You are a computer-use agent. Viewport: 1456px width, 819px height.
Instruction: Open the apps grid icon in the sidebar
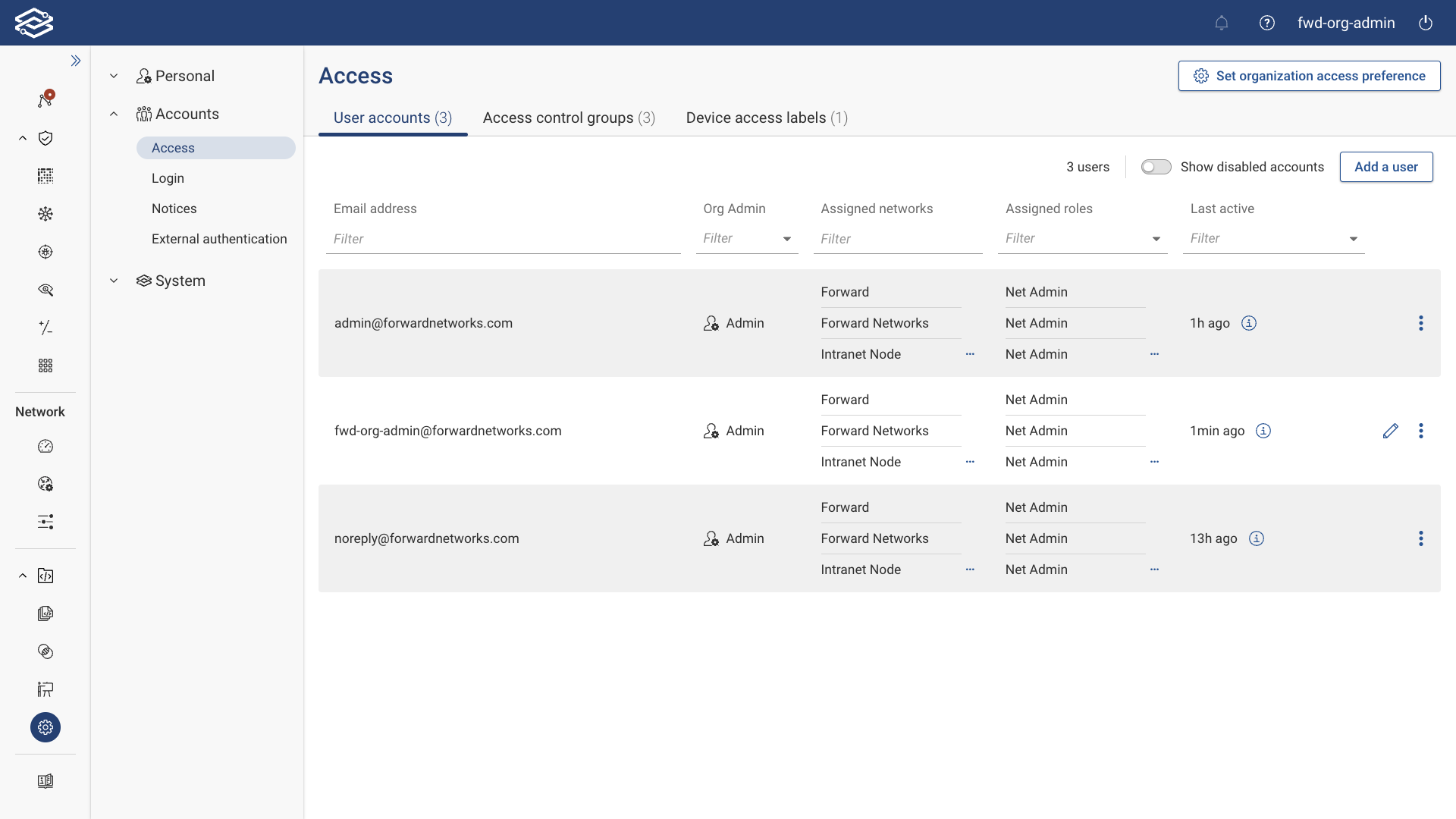(45, 365)
